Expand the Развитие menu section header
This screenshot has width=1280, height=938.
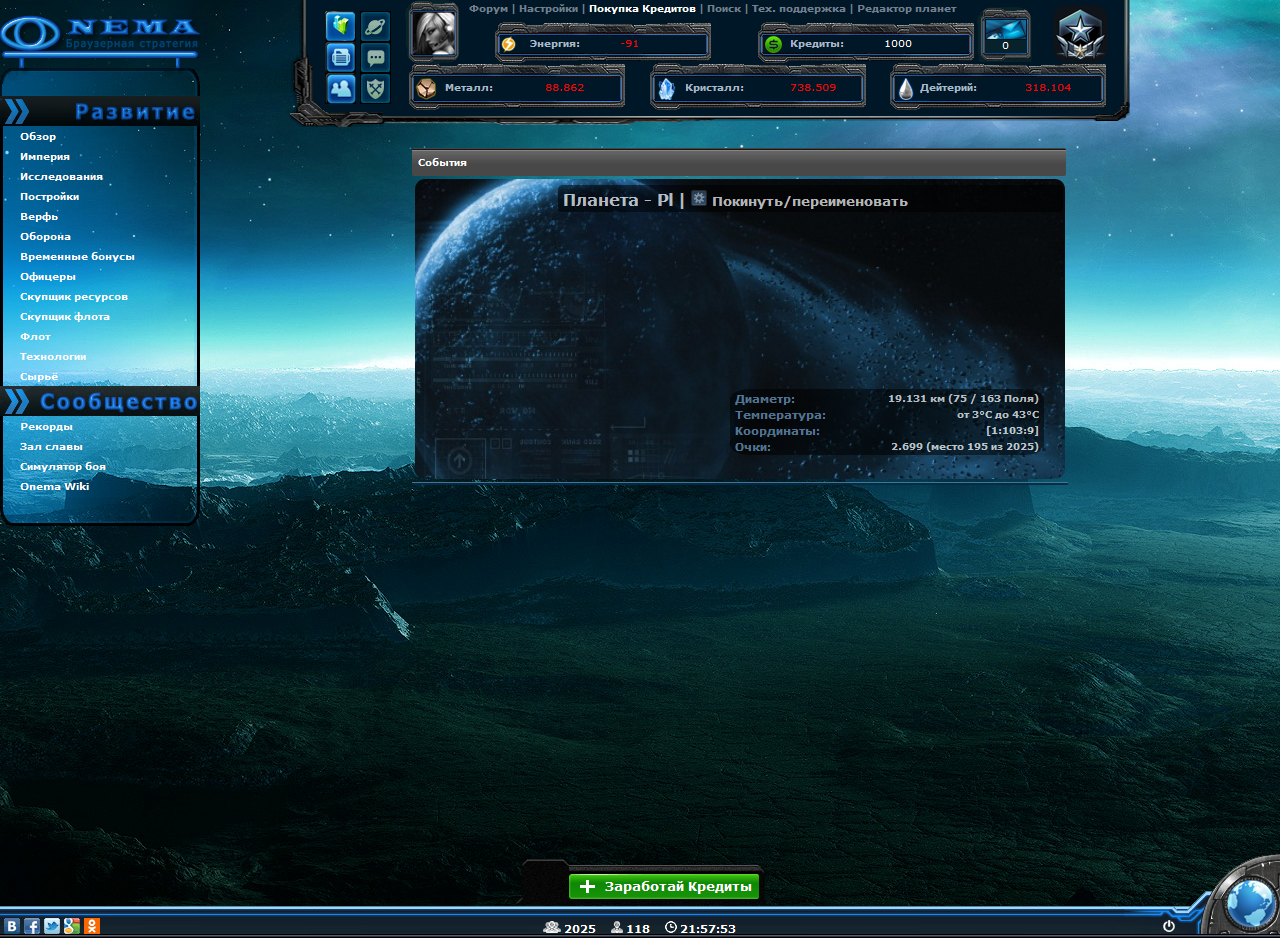[100, 112]
